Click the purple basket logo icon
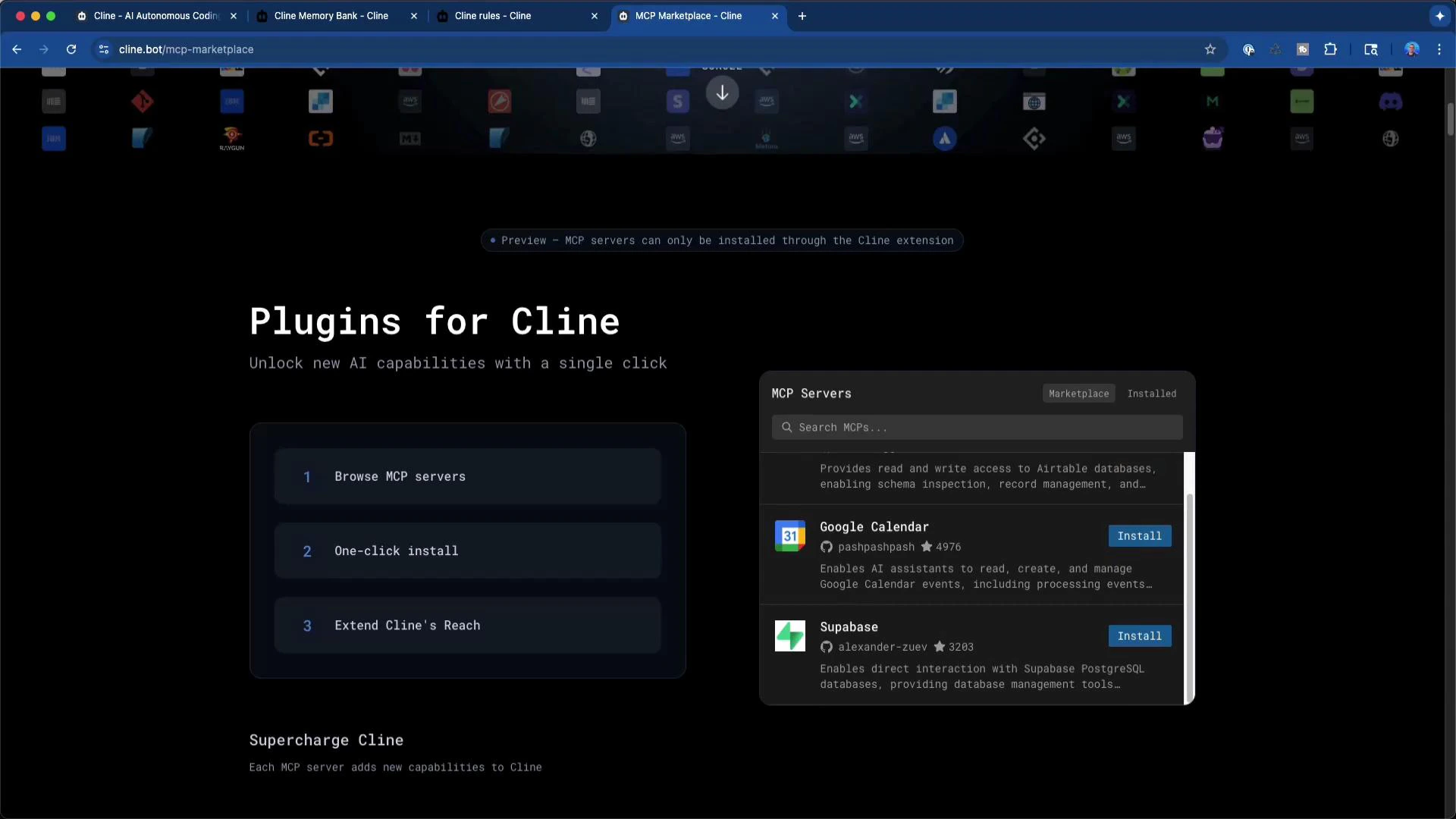The width and height of the screenshot is (1456, 819). [x=1212, y=138]
